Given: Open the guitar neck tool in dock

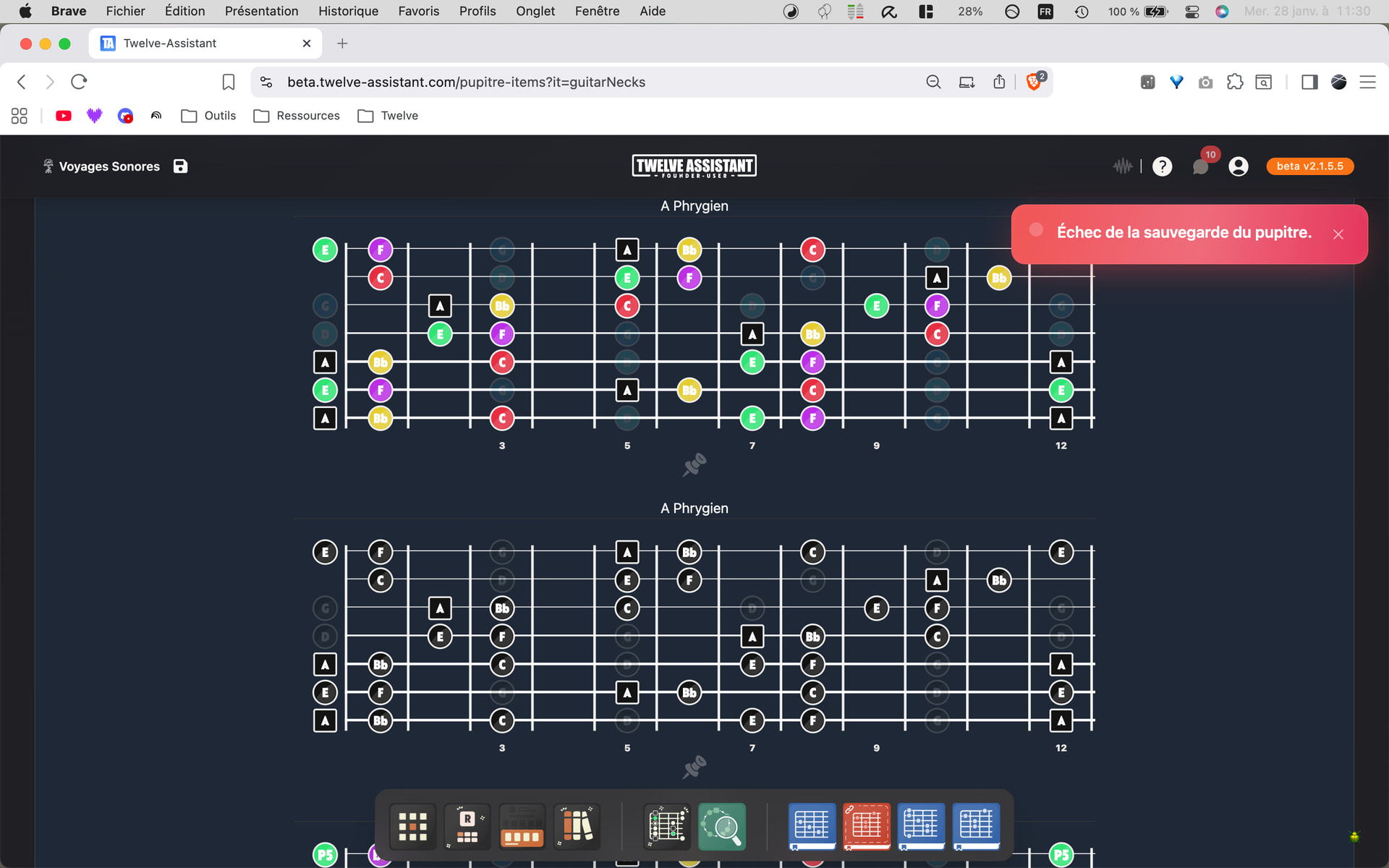Looking at the screenshot, I should coord(666,826).
